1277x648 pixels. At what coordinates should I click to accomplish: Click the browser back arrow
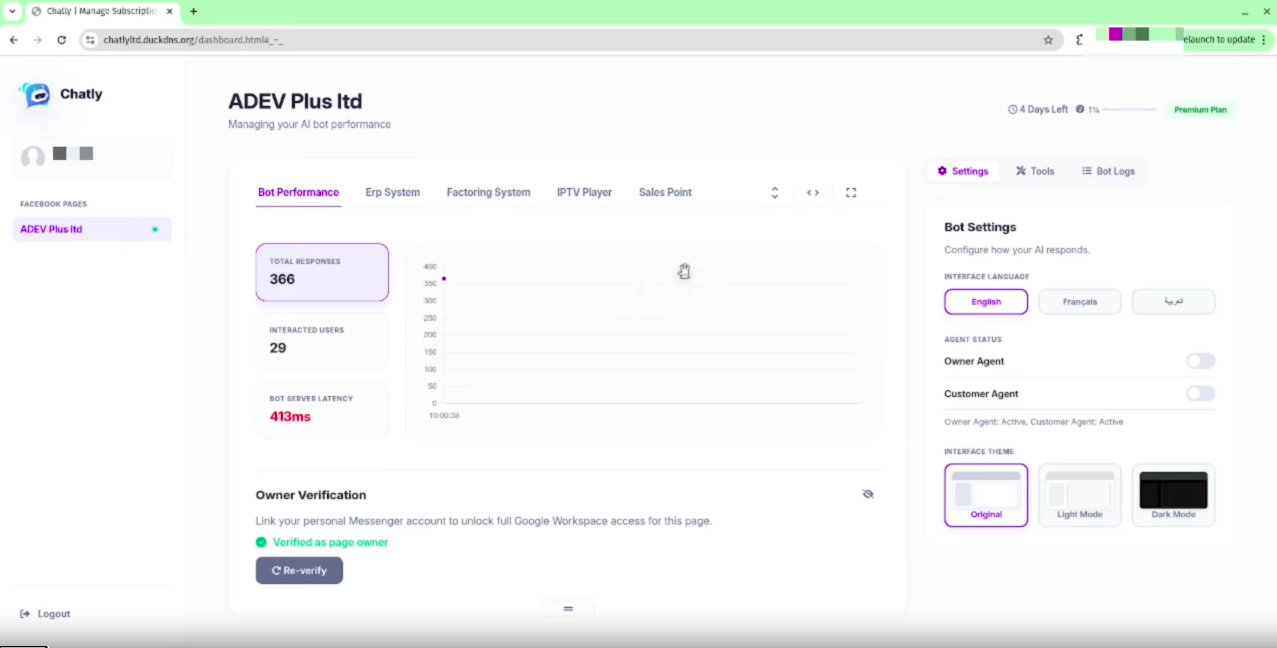(x=14, y=40)
